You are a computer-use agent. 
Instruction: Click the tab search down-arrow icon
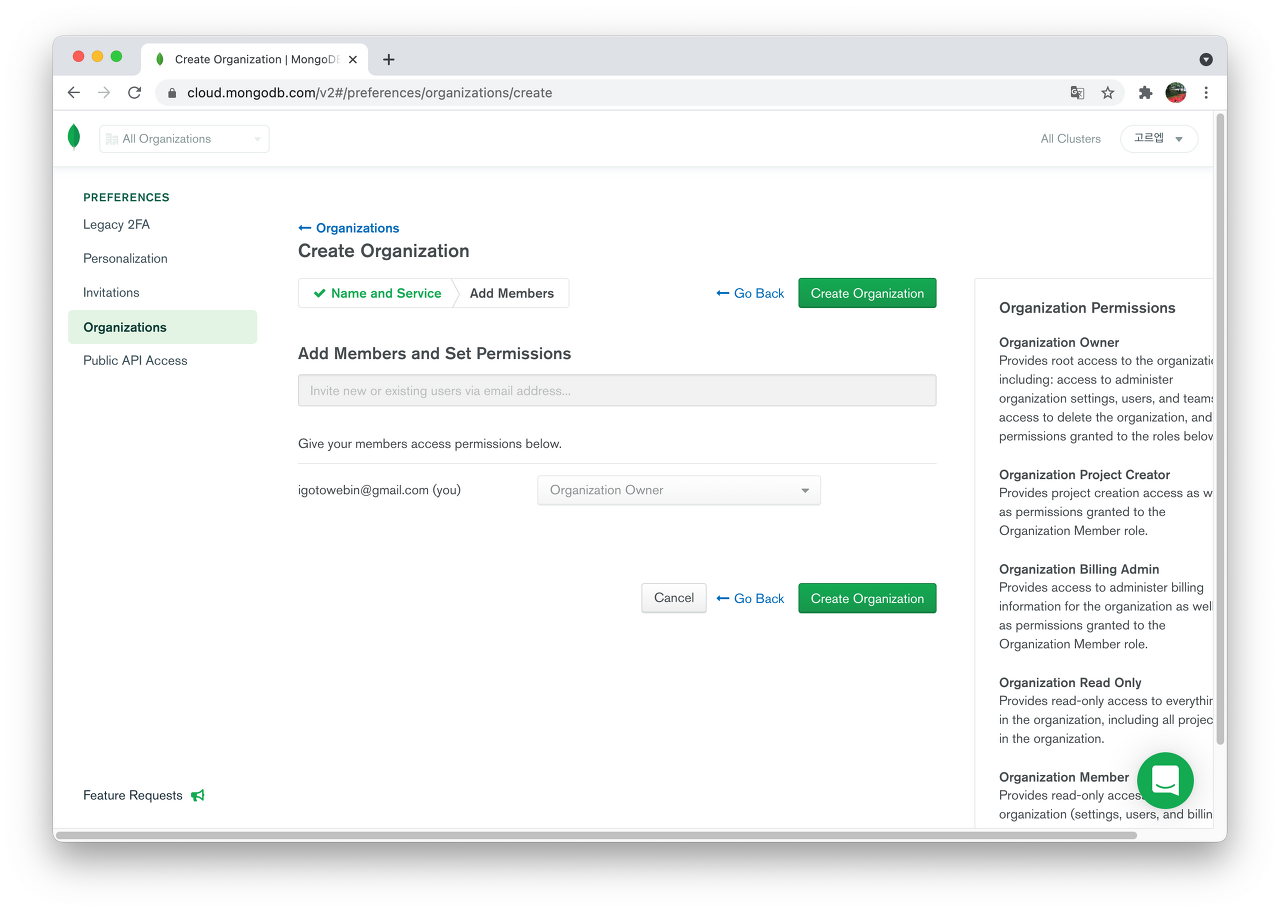point(1206,60)
